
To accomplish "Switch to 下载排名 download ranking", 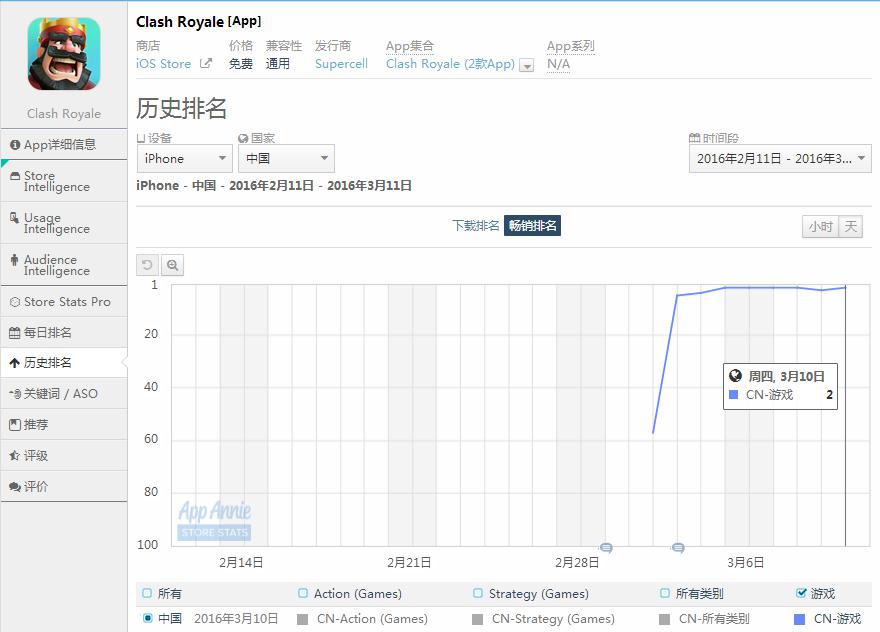I will [475, 226].
